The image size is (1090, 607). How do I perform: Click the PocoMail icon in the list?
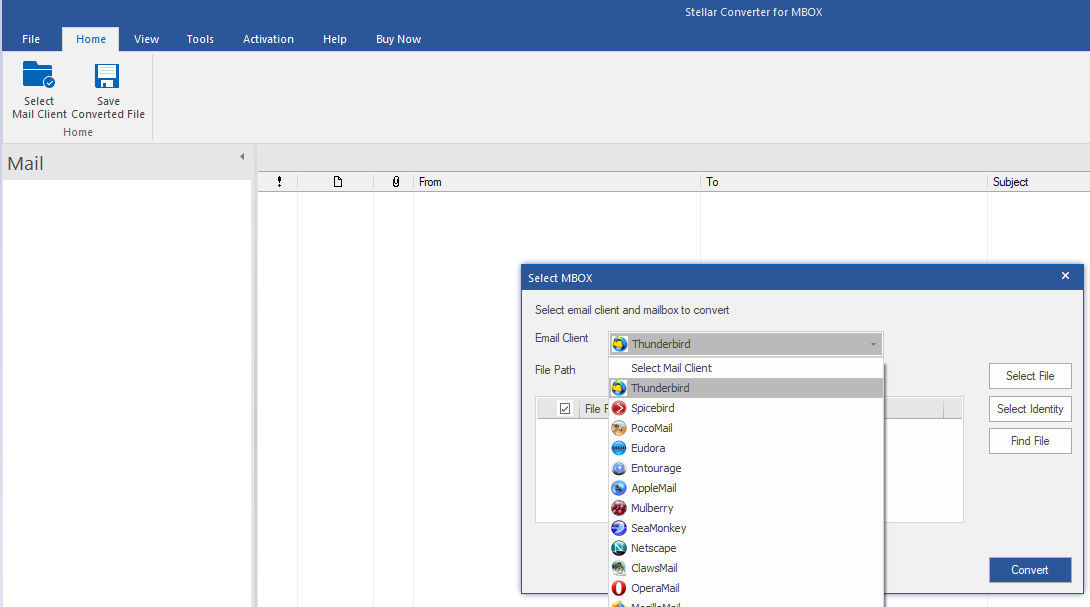pos(619,428)
